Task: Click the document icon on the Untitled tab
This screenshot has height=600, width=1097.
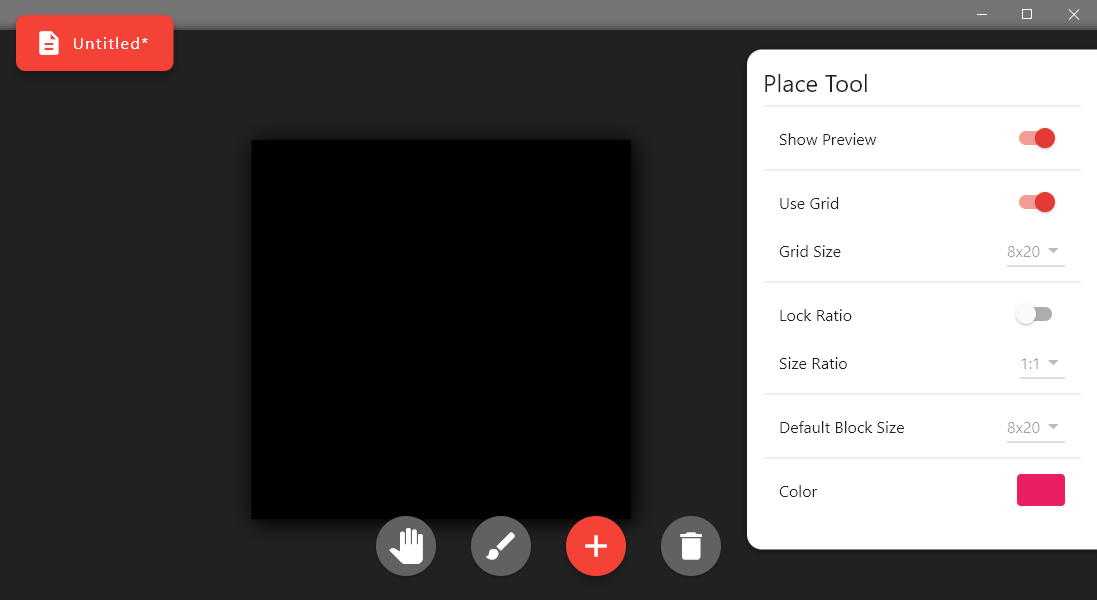Action: pyautogui.click(x=48, y=43)
